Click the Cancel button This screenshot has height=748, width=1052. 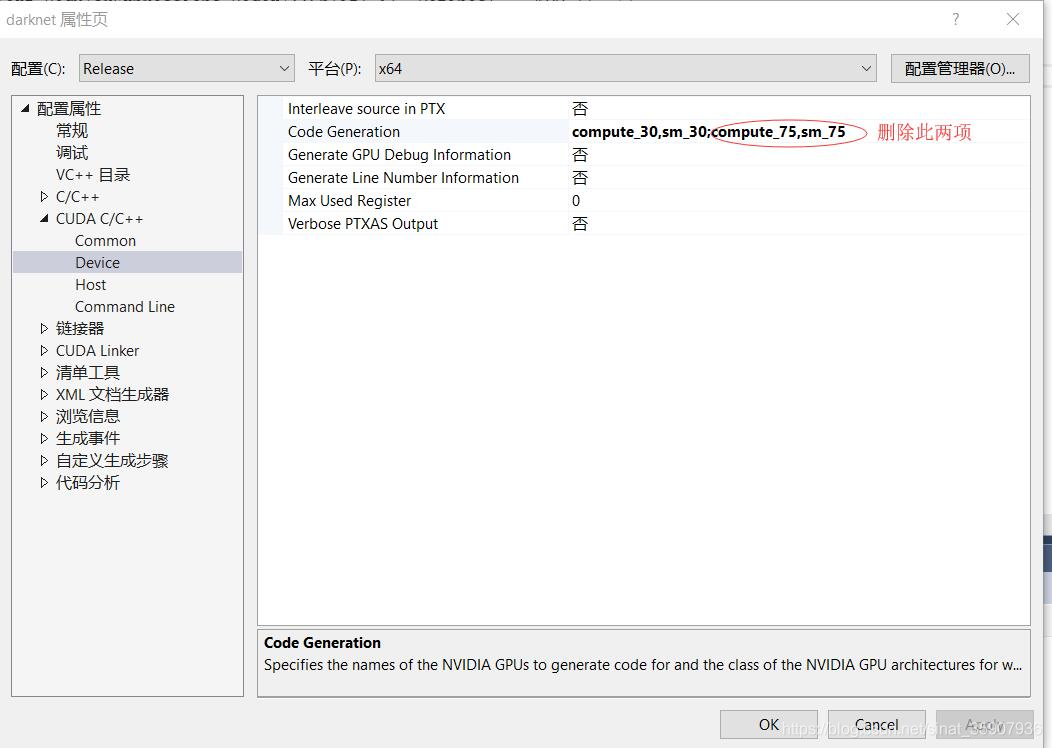877,725
